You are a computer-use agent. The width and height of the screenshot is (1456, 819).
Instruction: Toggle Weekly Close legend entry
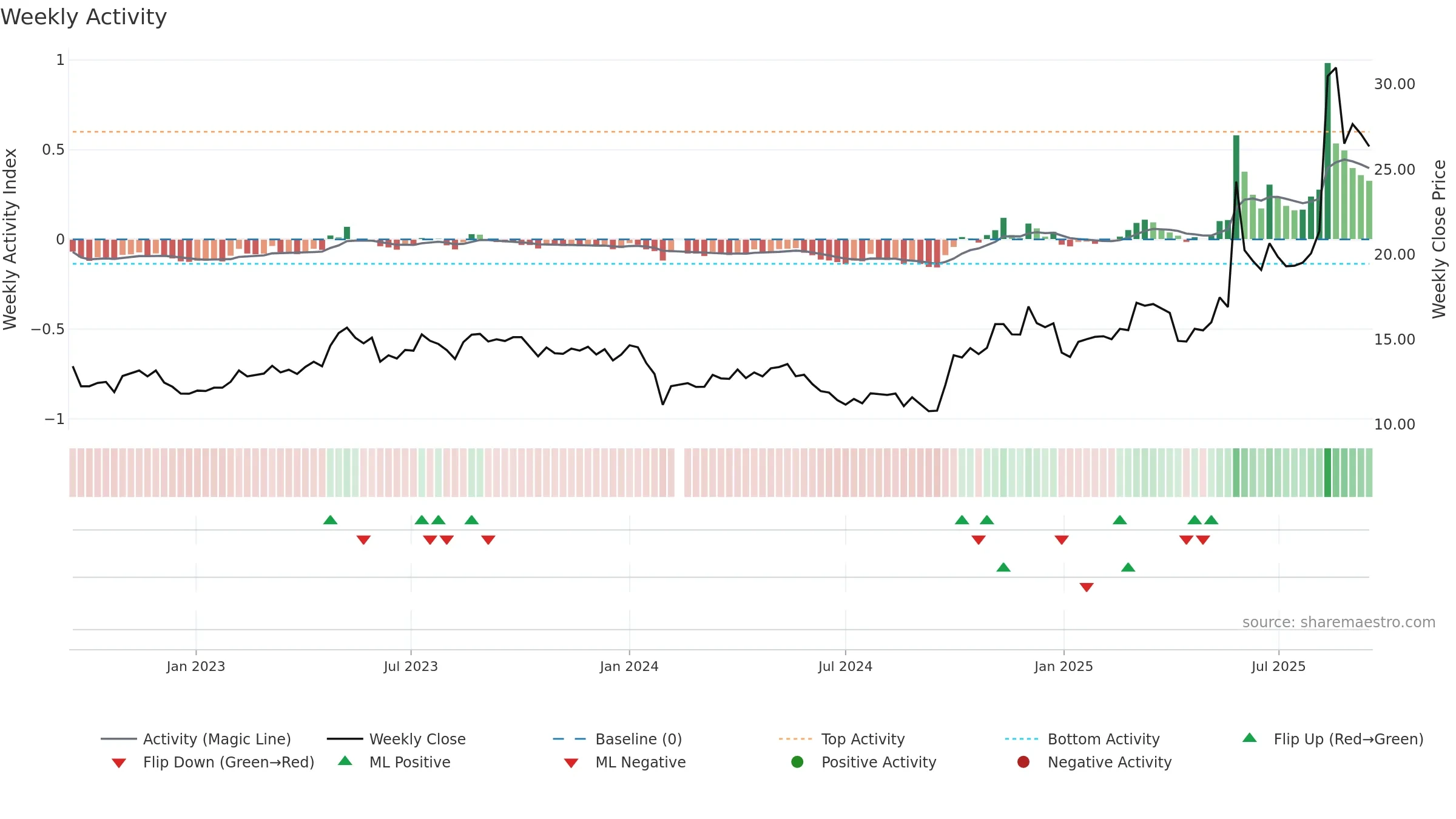tap(396, 739)
